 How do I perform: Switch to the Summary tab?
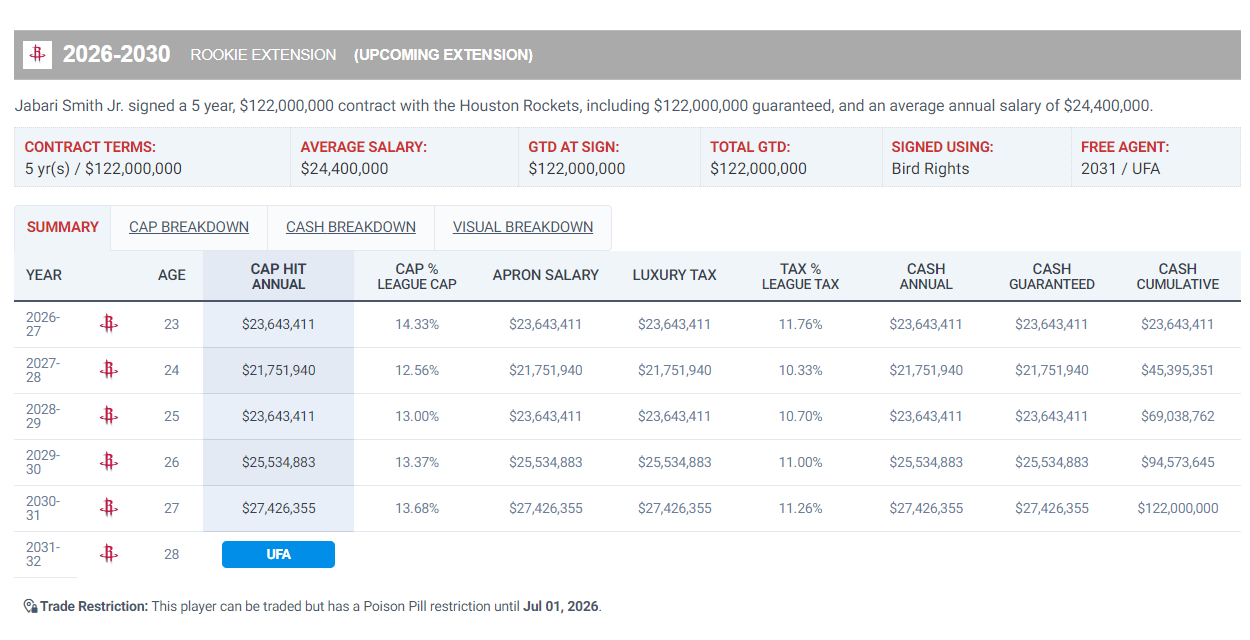point(63,227)
